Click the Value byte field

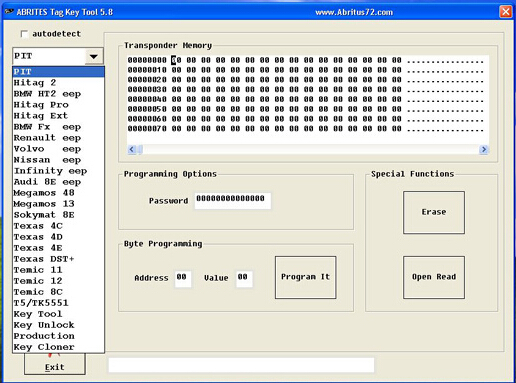pyautogui.click(x=244, y=278)
